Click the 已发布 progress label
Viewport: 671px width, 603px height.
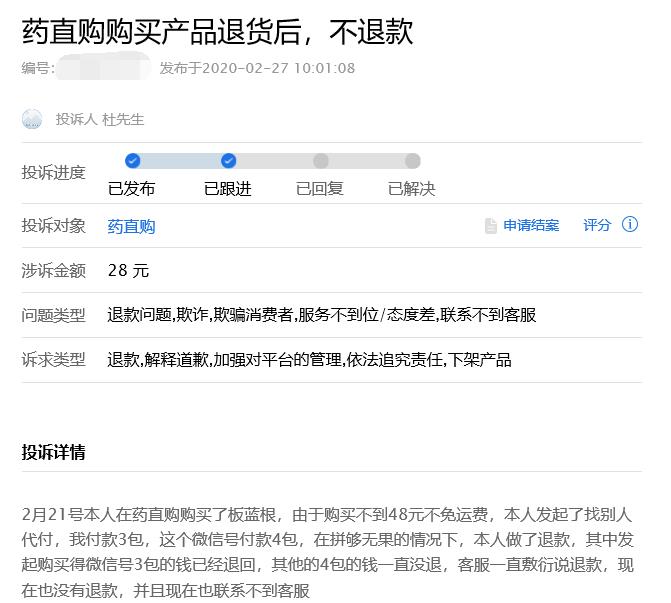coord(131,189)
